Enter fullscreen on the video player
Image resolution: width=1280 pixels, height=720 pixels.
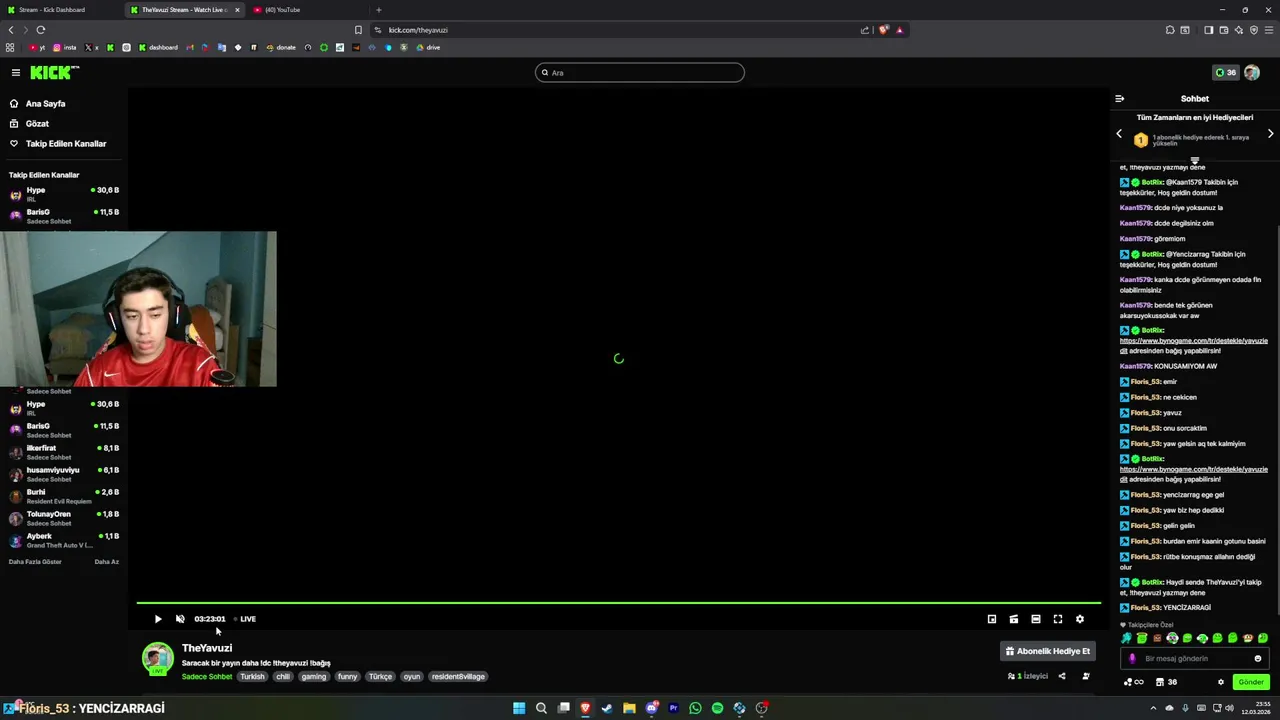[x=1058, y=619]
